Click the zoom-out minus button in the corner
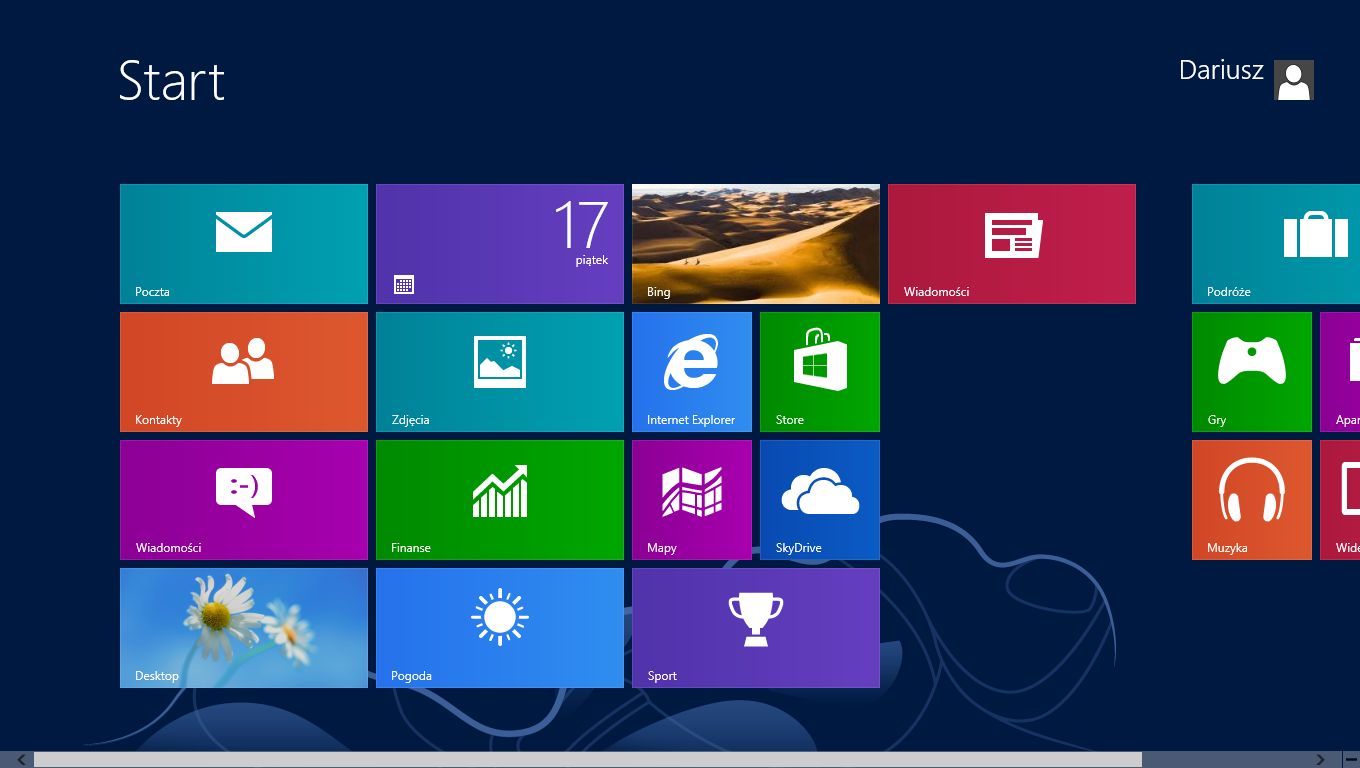The width and height of the screenshot is (1360, 768). pyautogui.click(x=1349, y=760)
